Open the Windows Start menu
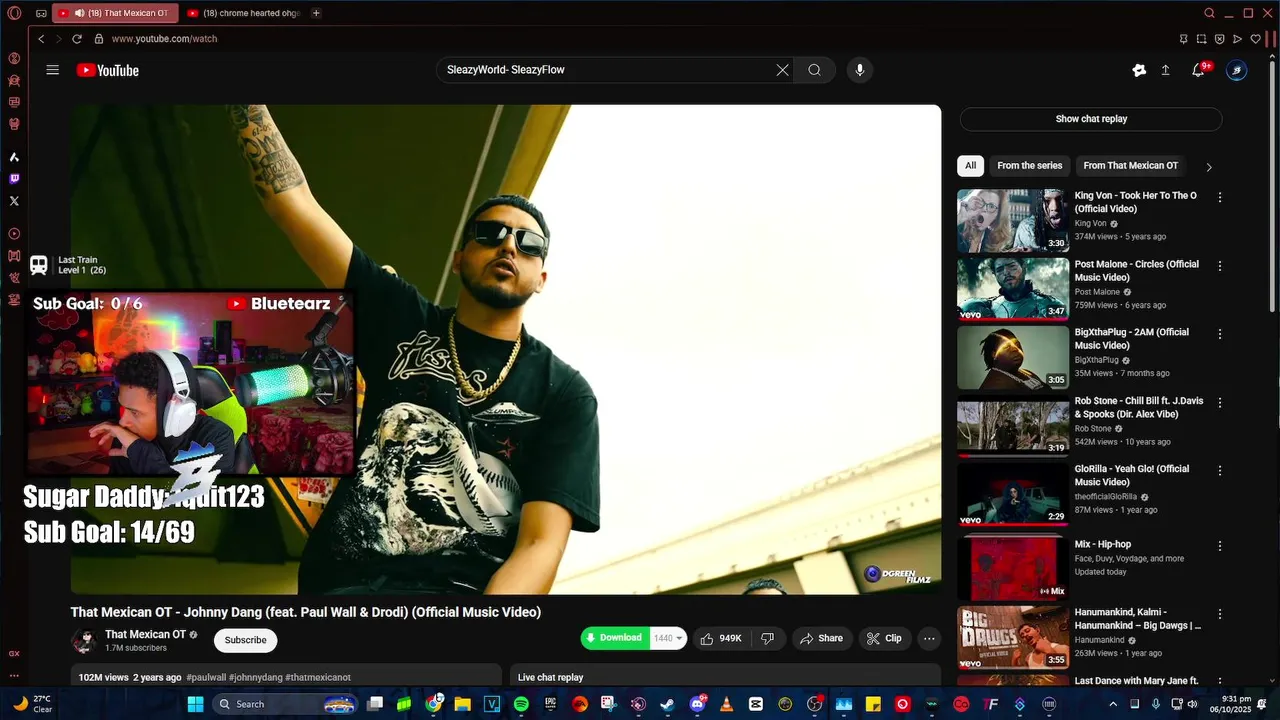Screen dimensions: 1280x720 (x=195, y=704)
